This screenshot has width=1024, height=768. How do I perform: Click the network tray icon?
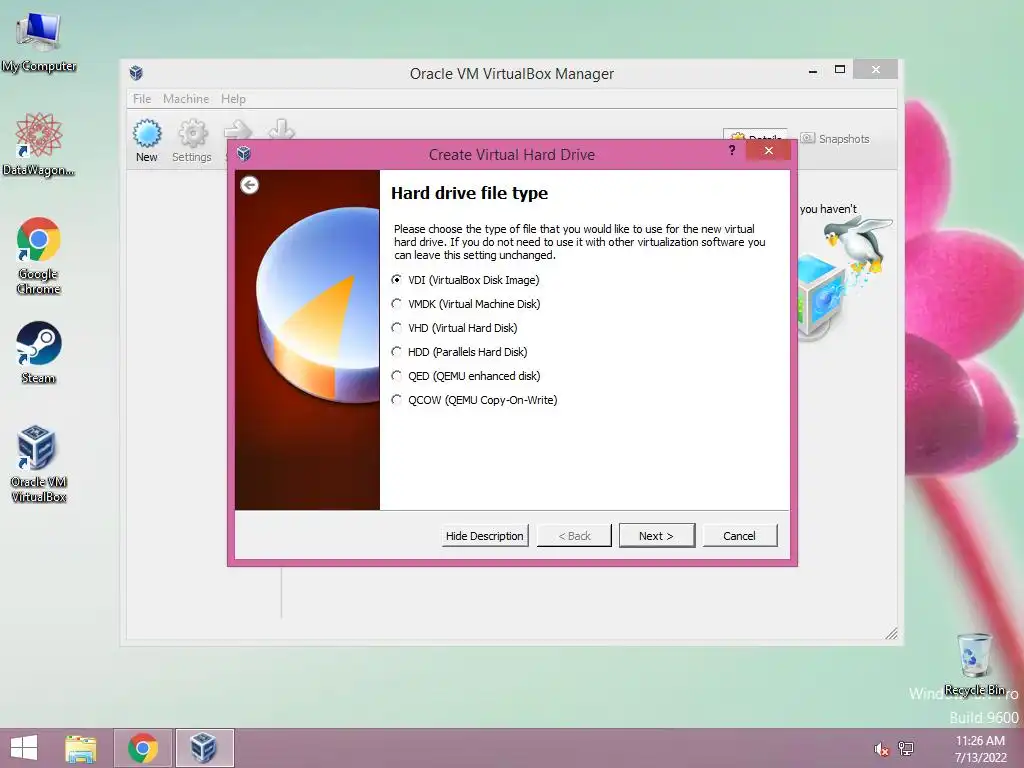pos(906,748)
